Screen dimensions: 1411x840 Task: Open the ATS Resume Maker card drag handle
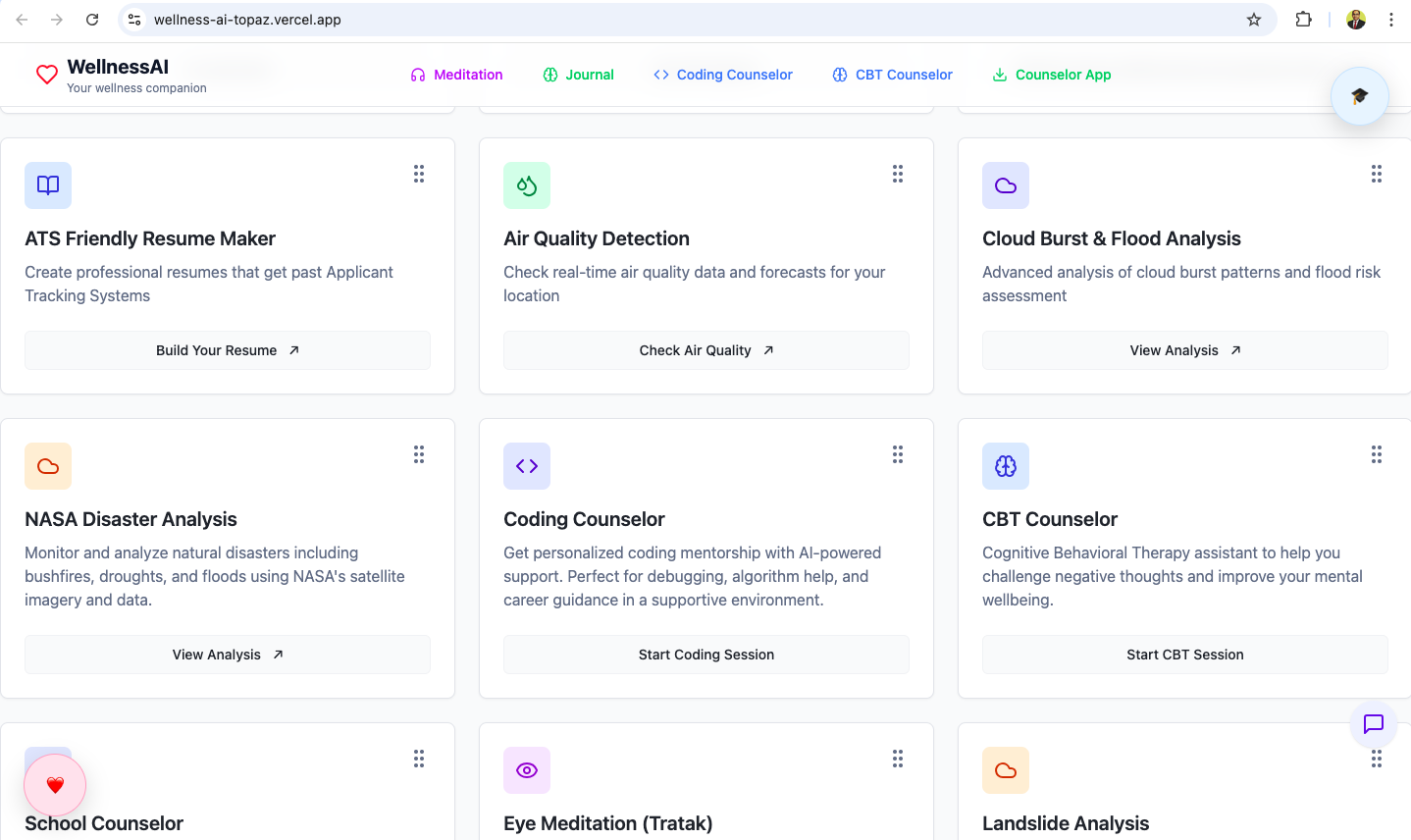click(x=419, y=174)
